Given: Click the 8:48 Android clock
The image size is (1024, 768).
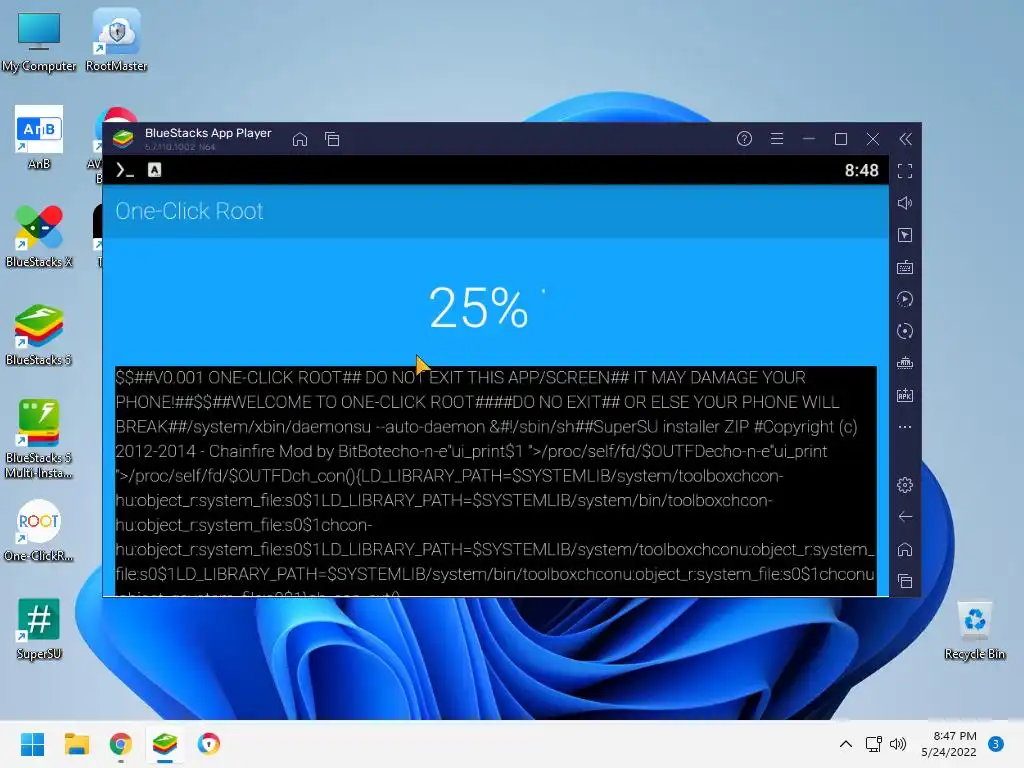Looking at the screenshot, I should tap(861, 170).
